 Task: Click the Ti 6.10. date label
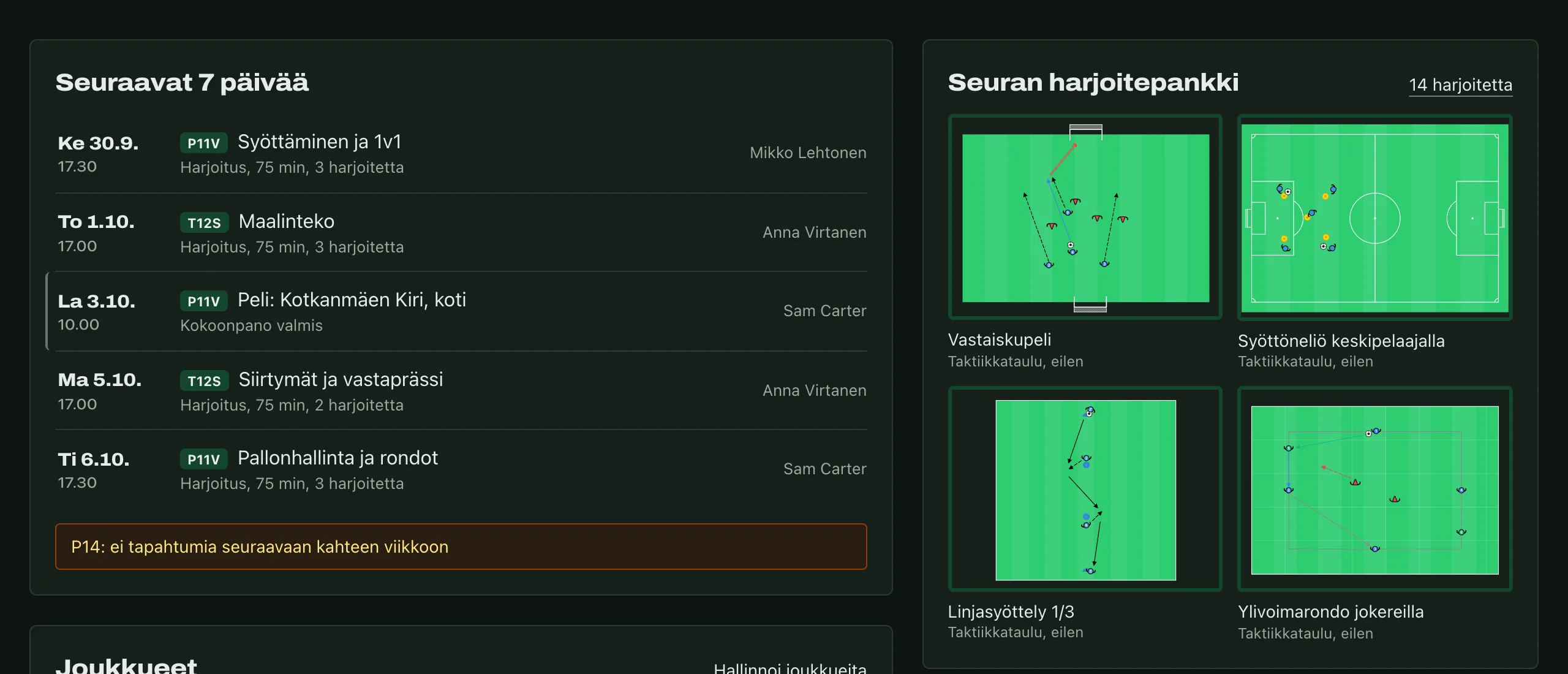tap(94, 460)
